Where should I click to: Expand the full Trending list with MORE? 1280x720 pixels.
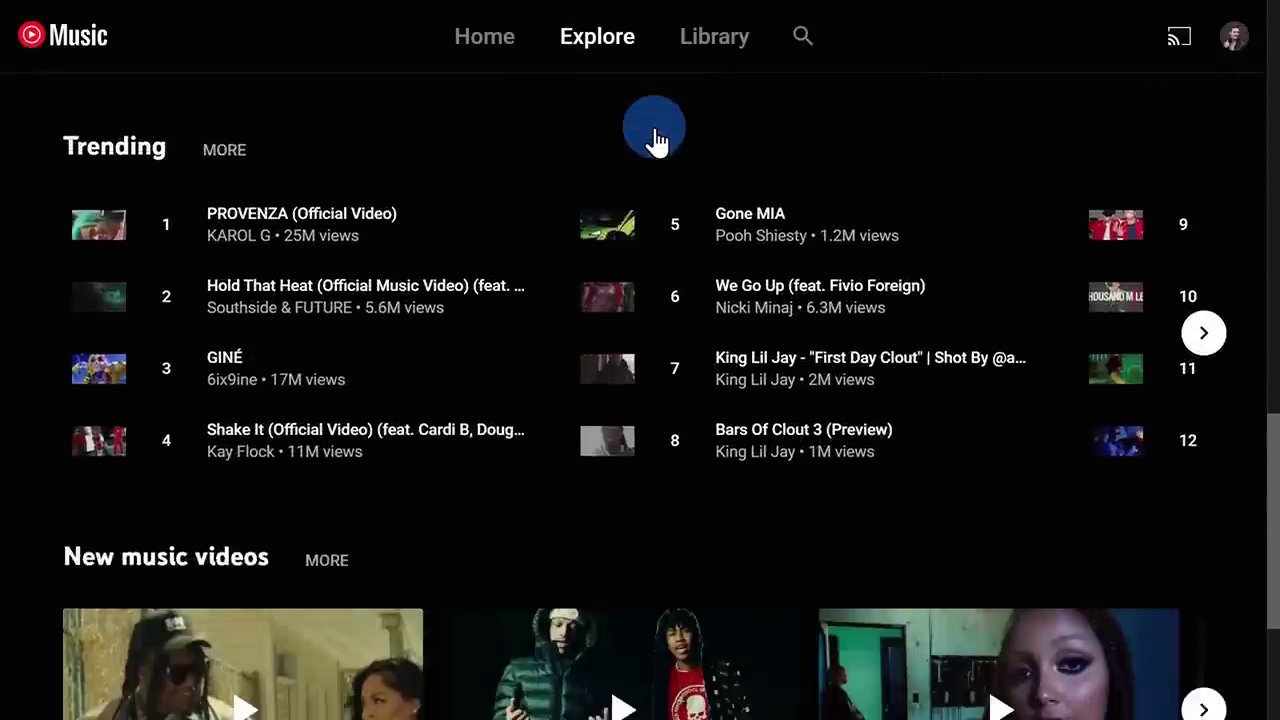[x=224, y=150]
